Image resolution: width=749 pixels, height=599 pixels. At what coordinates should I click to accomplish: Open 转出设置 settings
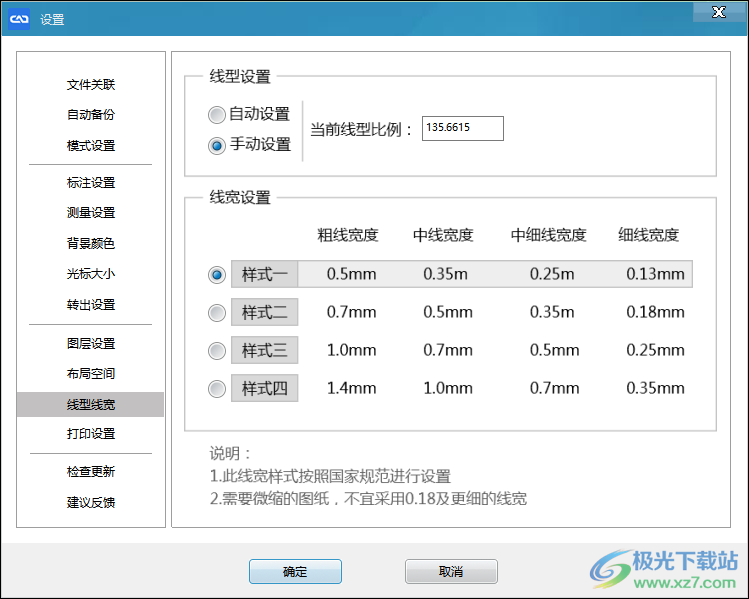[91, 304]
